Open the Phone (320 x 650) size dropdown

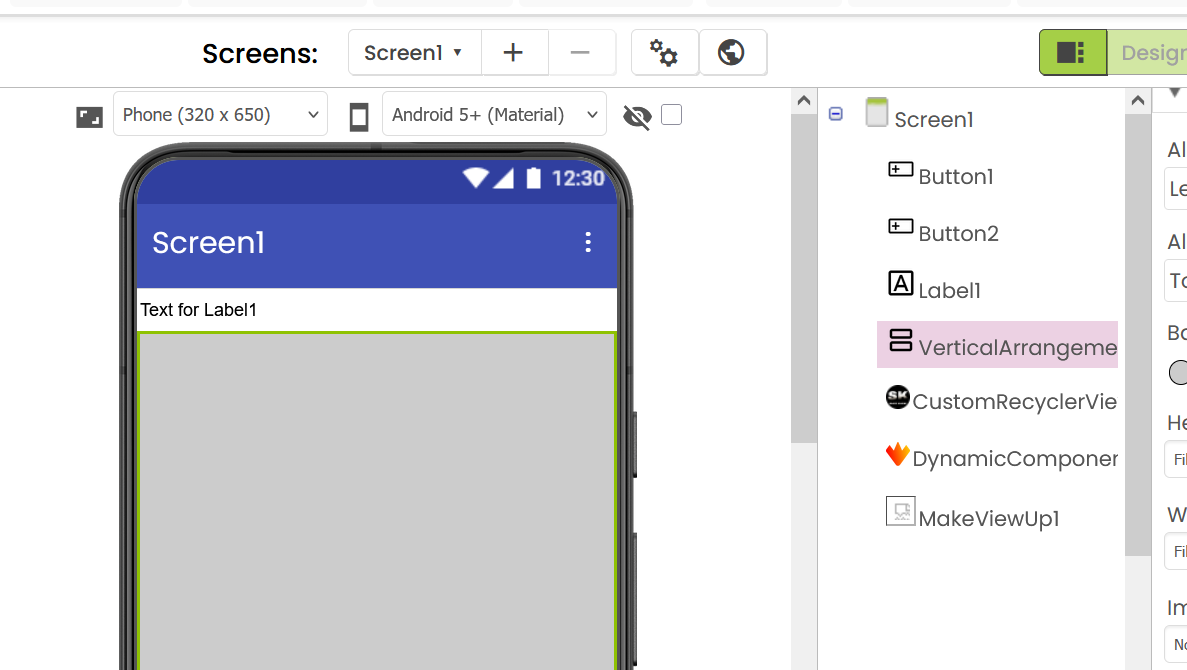click(x=220, y=114)
